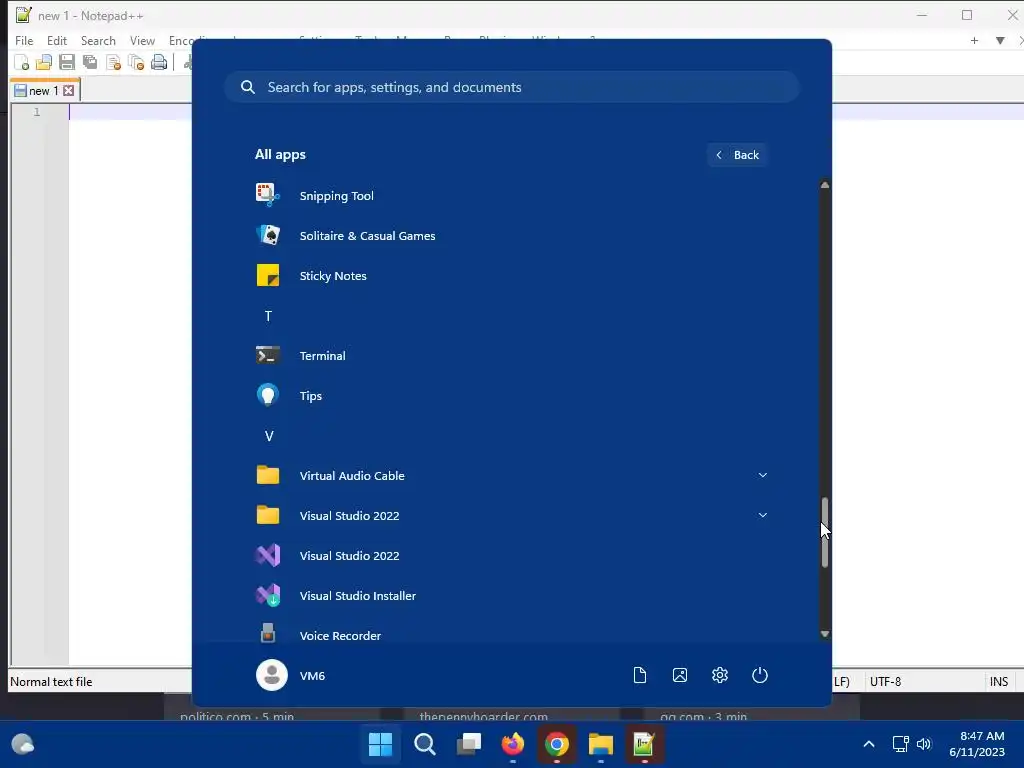Click the Save All icon in Notepad++ toolbar
This screenshot has width=1024, height=768.
click(89, 63)
